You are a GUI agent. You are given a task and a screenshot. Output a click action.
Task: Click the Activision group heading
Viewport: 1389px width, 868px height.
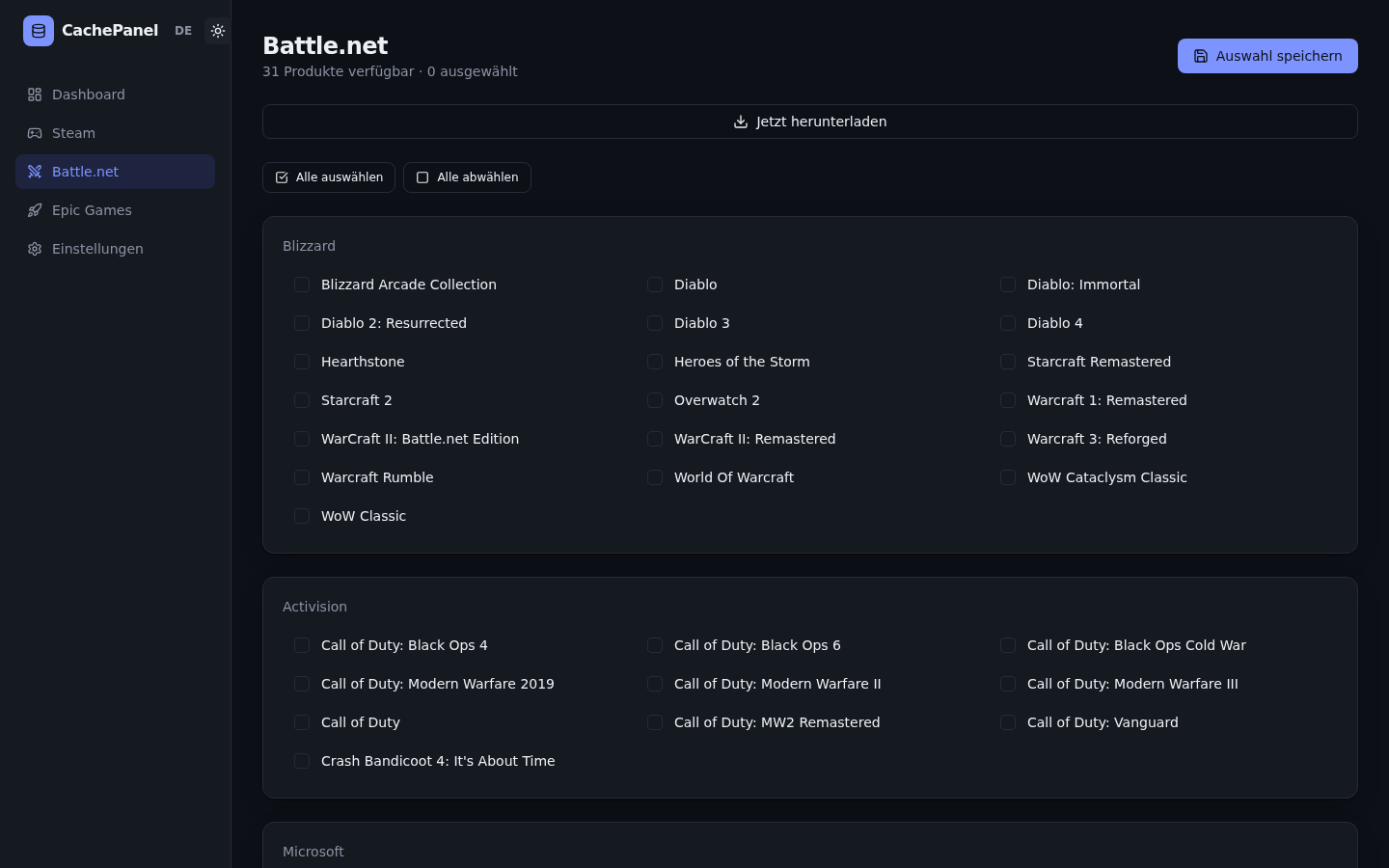314,607
